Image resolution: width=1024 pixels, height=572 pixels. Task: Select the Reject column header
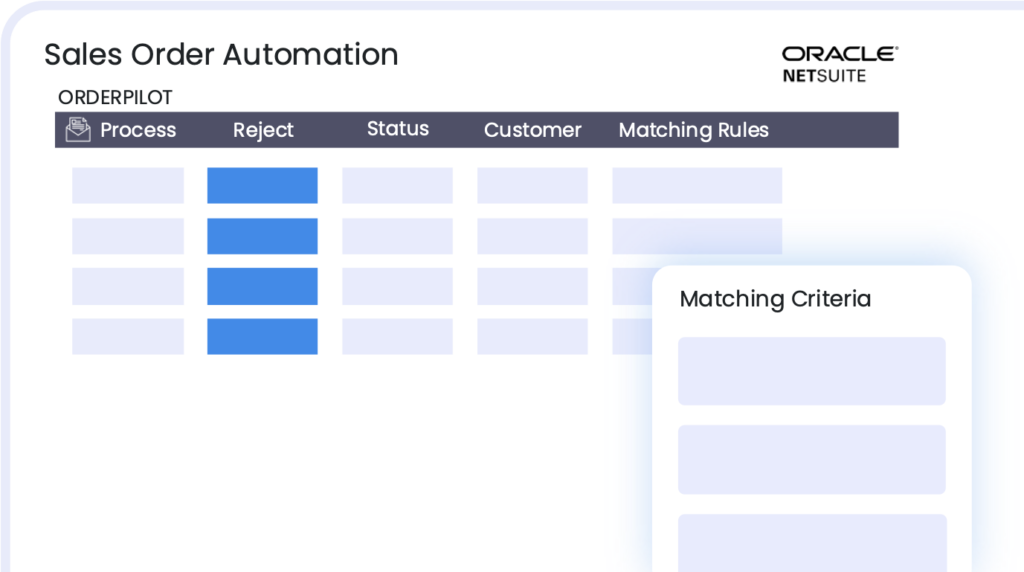(x=263, y=130)
